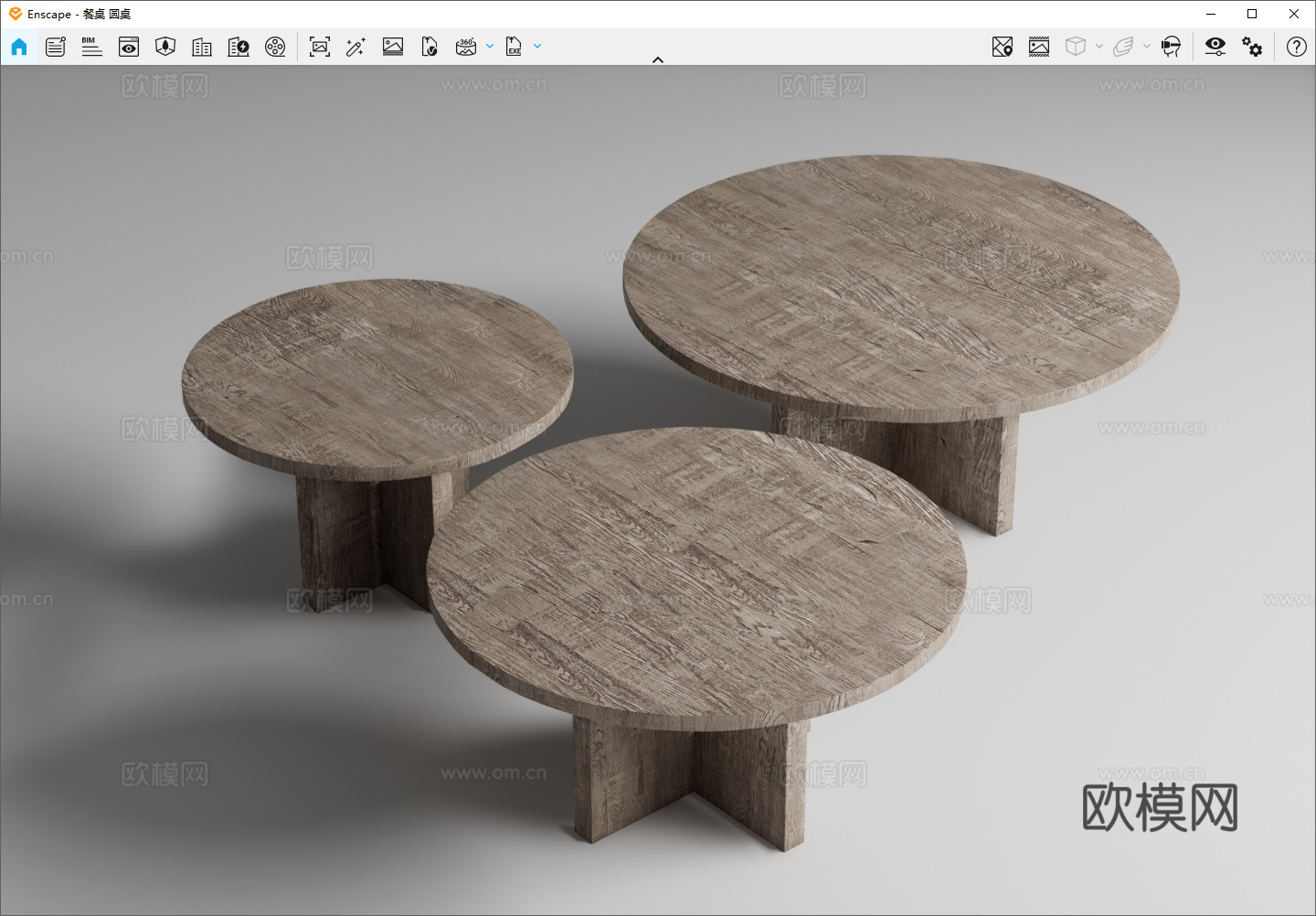This screenshot has width=1316, height=916.
Task: Click the Home icon in the Enscape toolbar
Action: point(19,47)
